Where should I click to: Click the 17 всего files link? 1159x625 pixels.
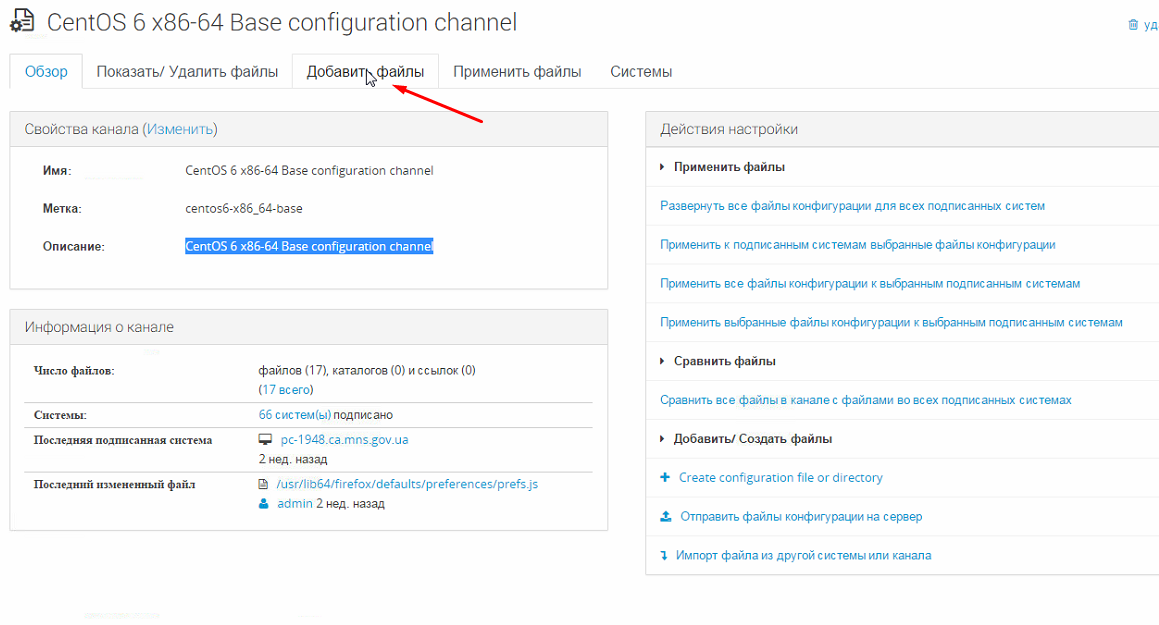pyautogui.click(x=286, y=390)
